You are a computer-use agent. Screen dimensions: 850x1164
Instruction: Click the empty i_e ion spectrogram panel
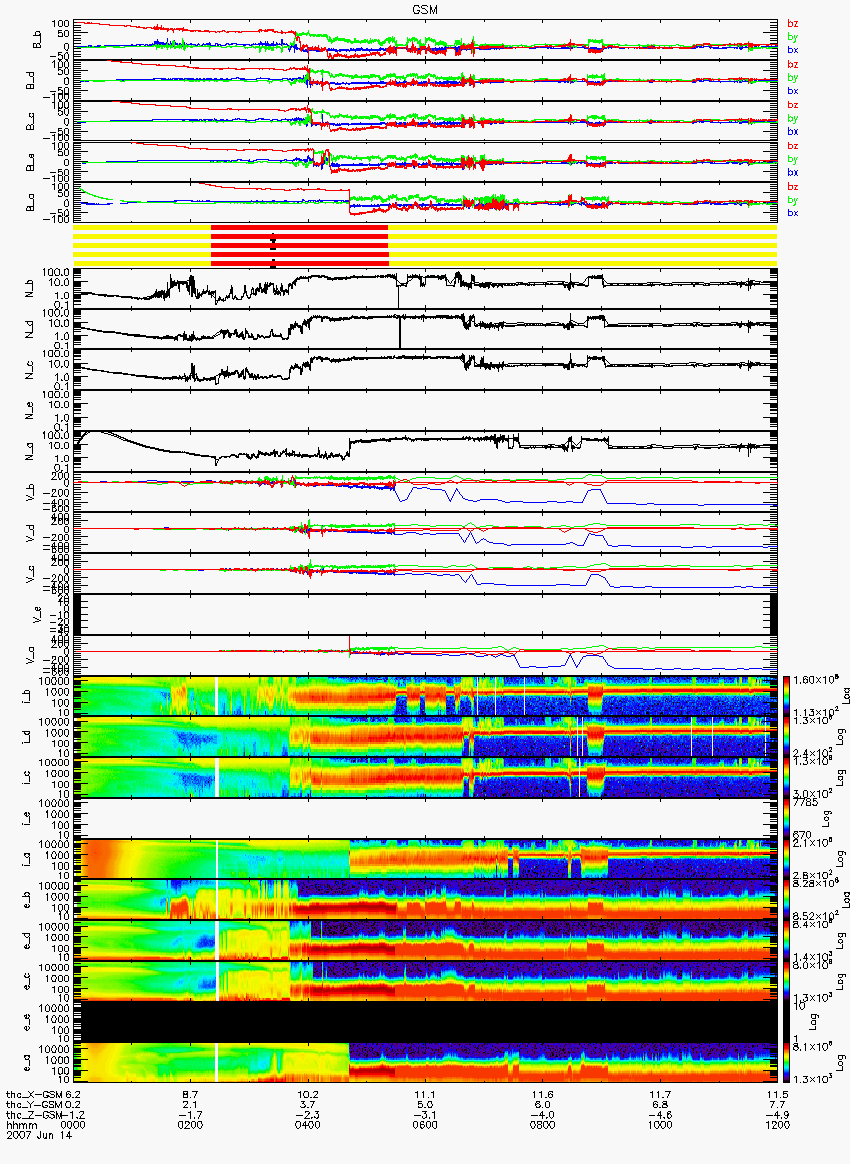pos(425,819)
